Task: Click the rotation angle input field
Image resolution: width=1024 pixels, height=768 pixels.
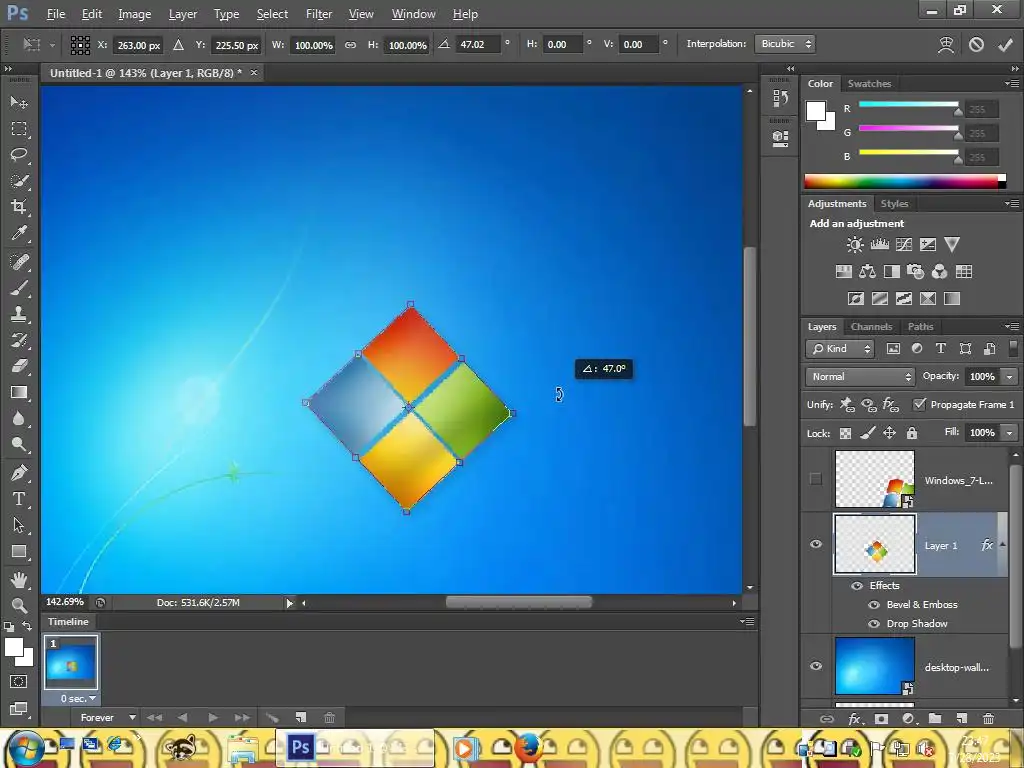Action: [x=479, y=44]
